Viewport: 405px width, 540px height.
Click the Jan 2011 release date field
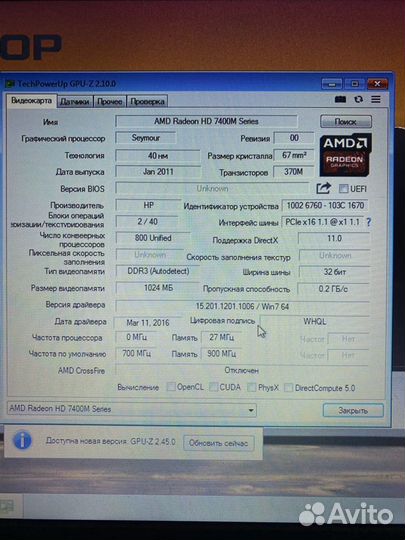(x=158, y=172)
